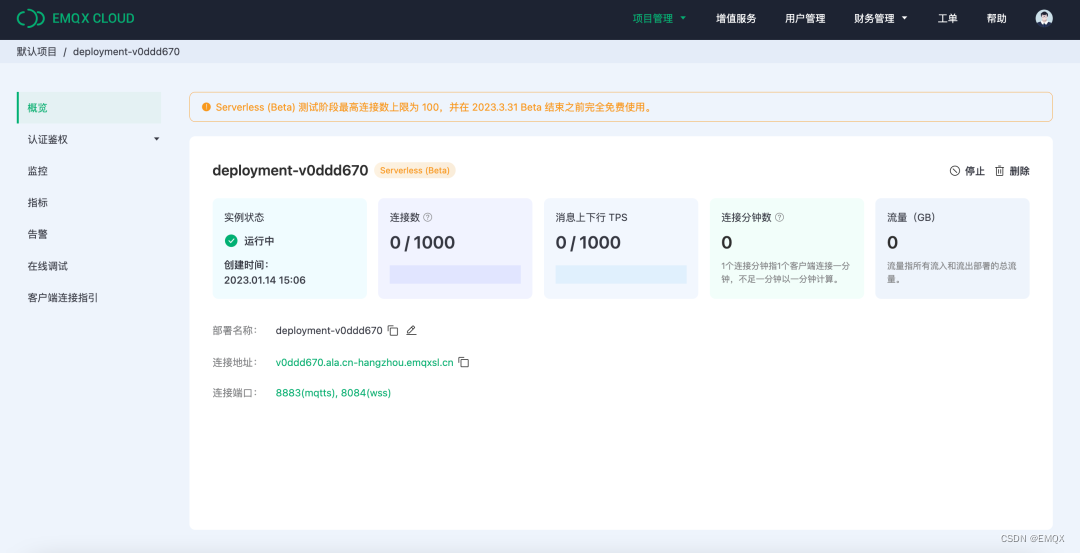Delete the deployment with 删除
This screenshot has height=553, width=1080.
click(1012, 171)
